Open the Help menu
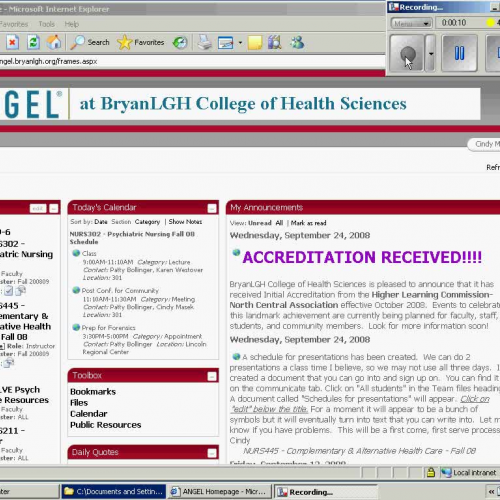The image size is (500, 500). click(x=72, y=24)
